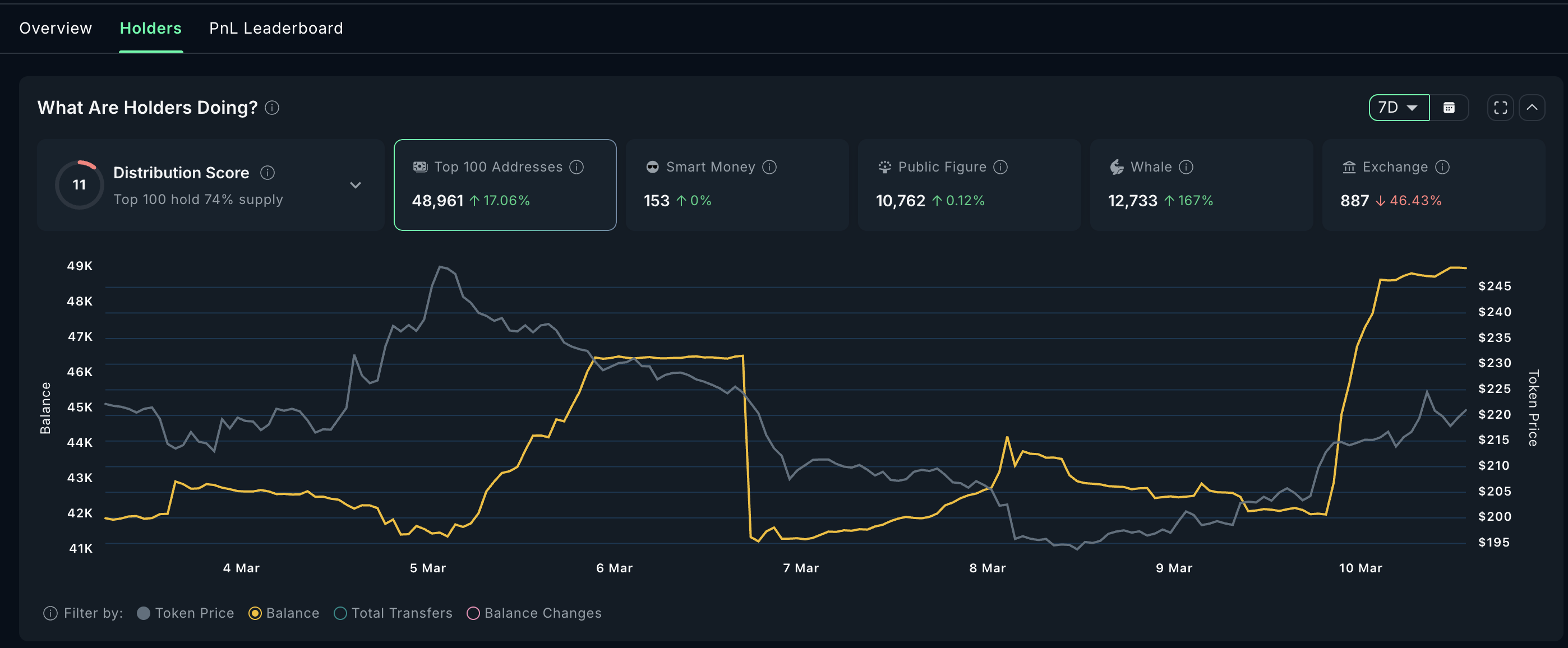Click the Whale stat card
Viewport: 1568px width, 648px height.
(1201, 185)
